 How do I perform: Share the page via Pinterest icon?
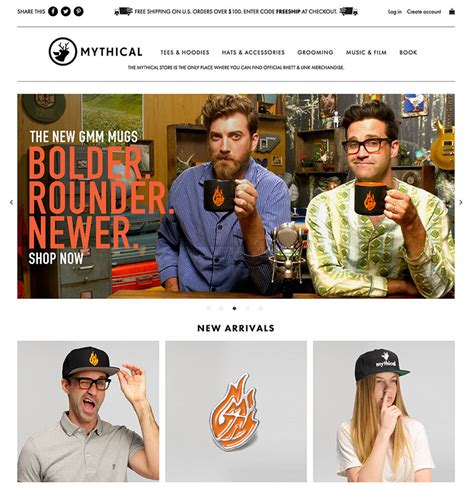[x=78, y=11]
